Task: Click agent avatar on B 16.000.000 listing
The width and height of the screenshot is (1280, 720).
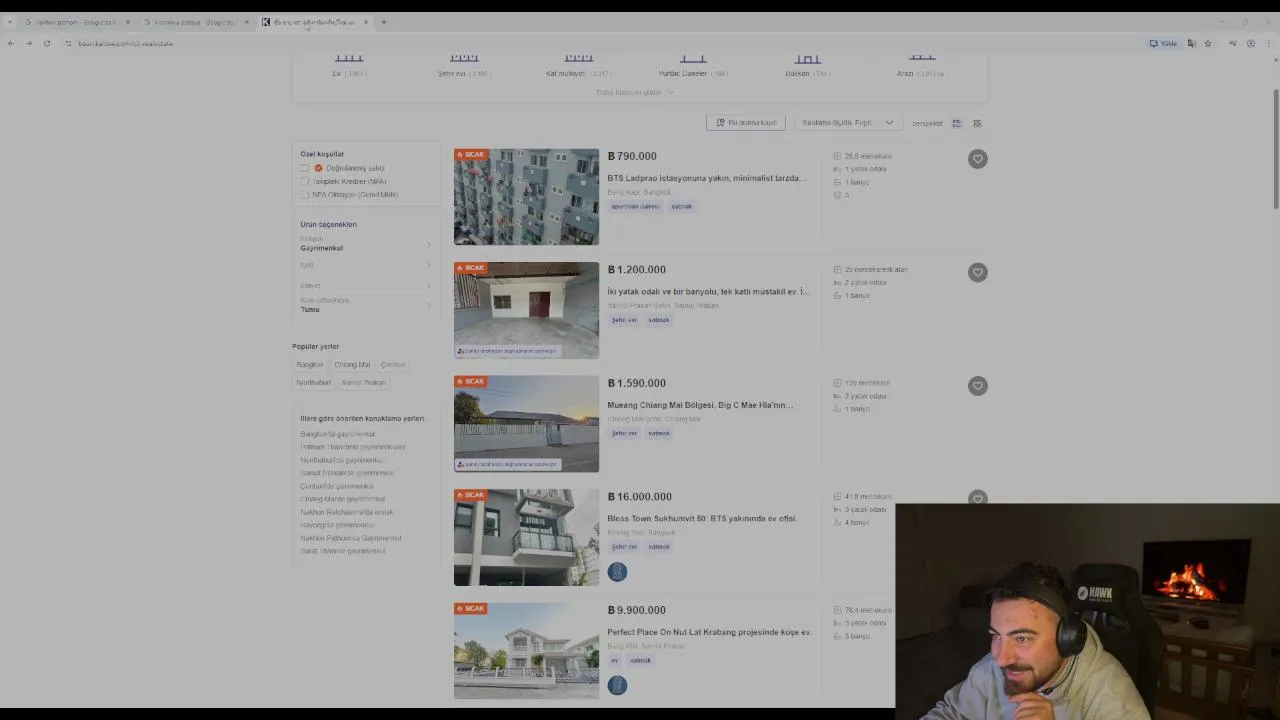Action: pyautogui.click(x=617, y=571)
